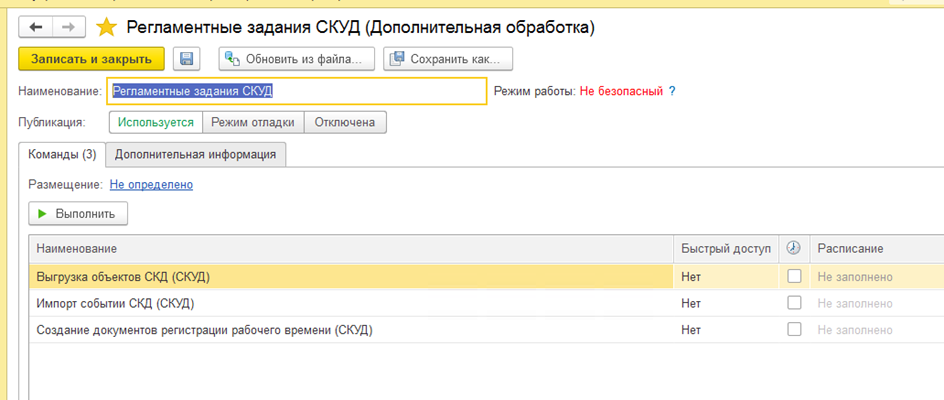This screenshot has height=400, width=944.
Task: Set publication to 'Отключена'
Action: click(344, 122)
